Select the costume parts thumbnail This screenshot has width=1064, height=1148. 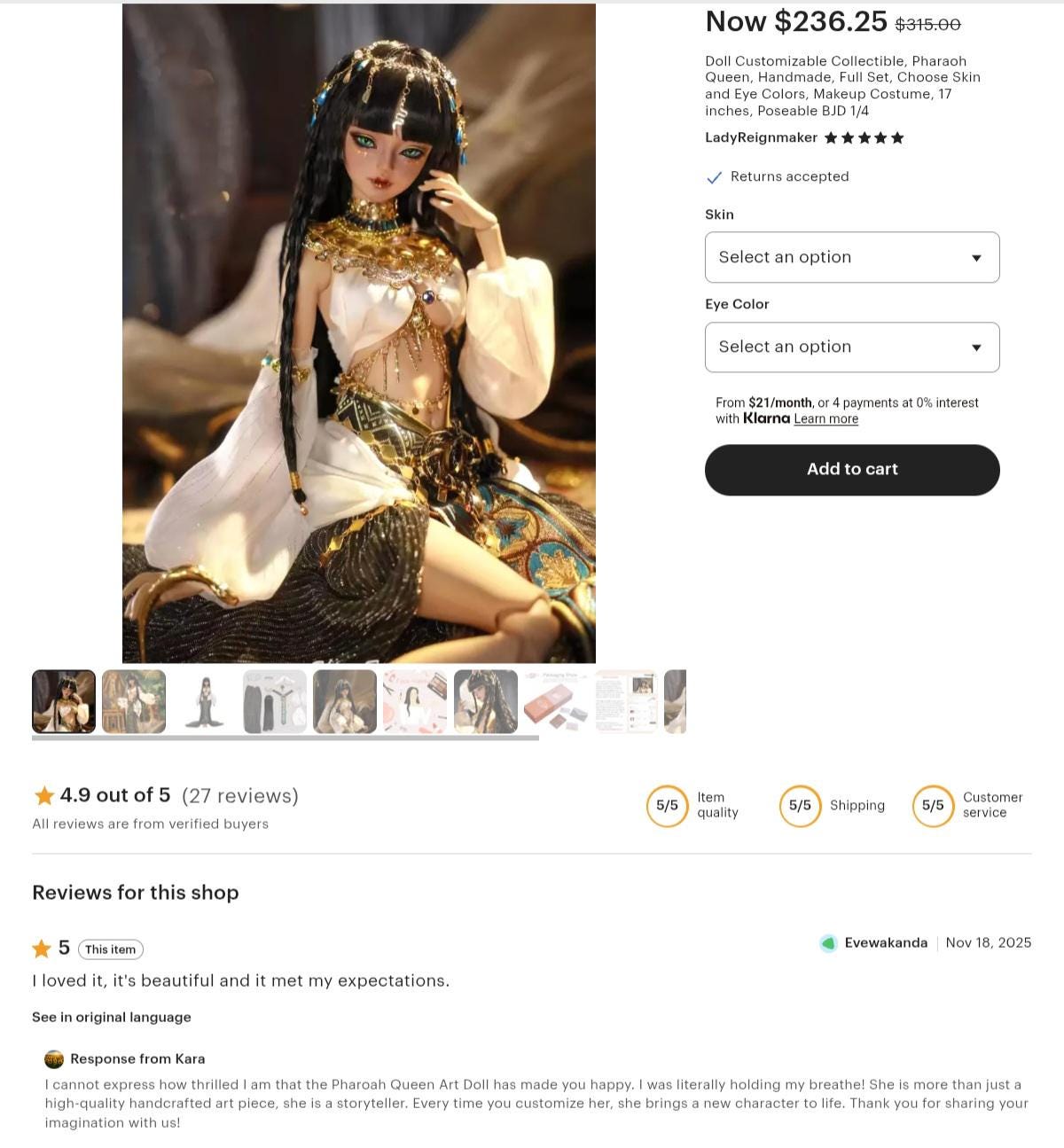[x=275, y=701]
